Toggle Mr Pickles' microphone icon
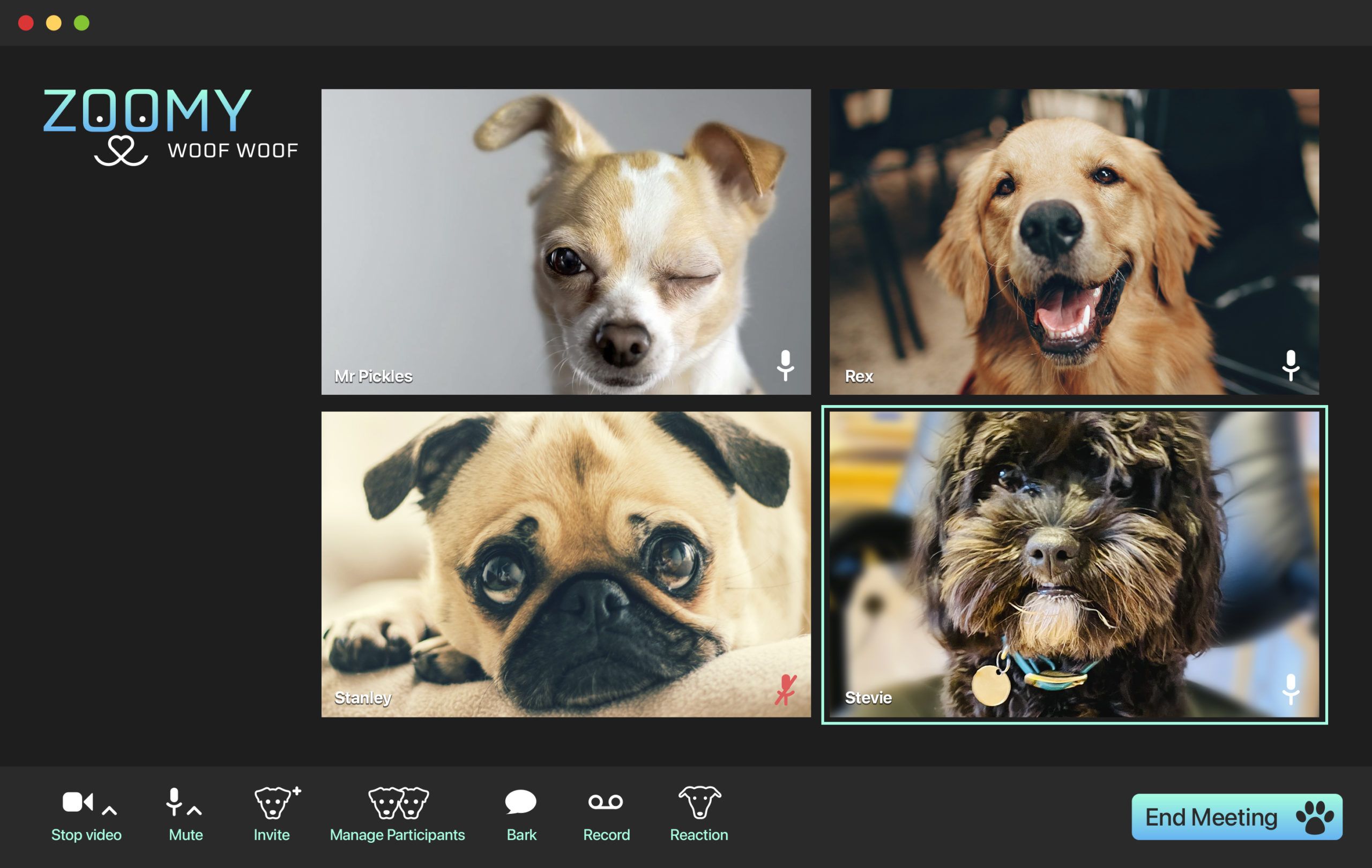The width and height of the screenshot is (1372, 868). click(785, 365)
